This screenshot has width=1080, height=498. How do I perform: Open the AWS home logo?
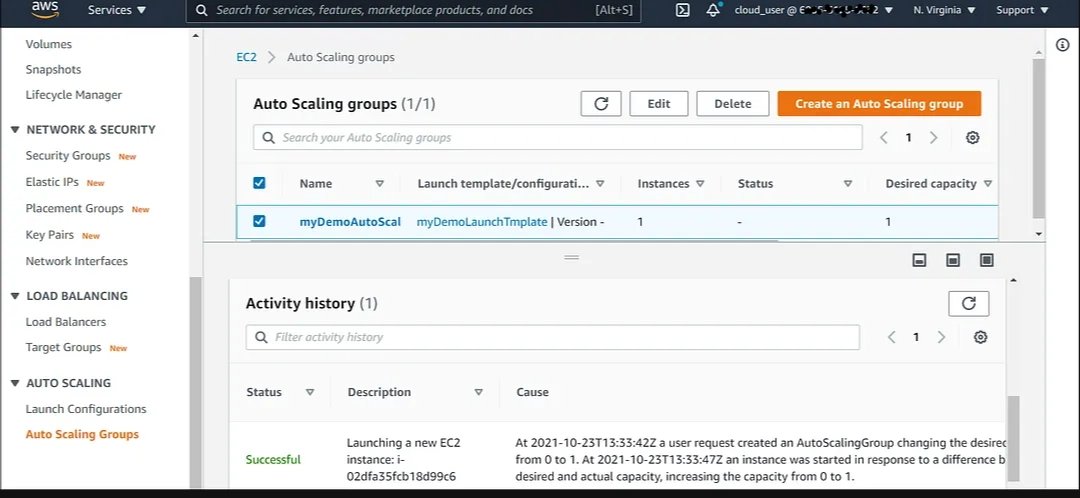pos(45,10)
